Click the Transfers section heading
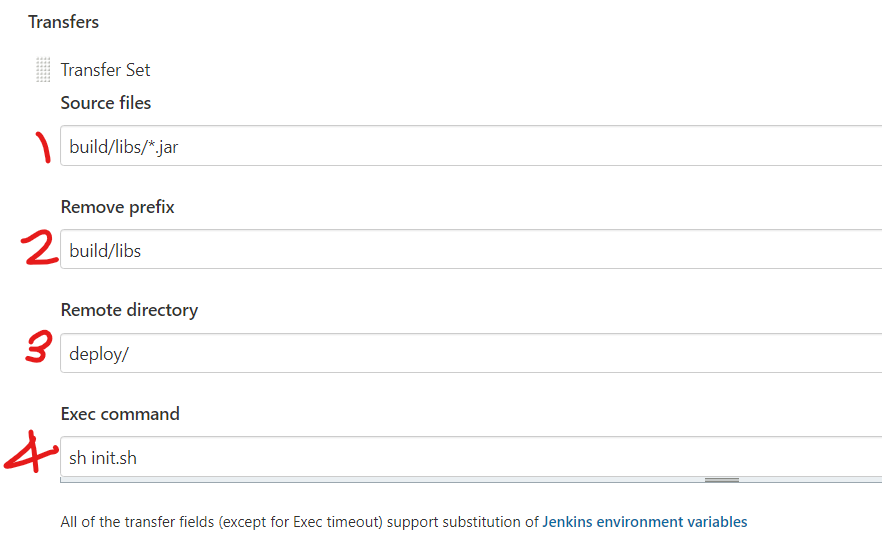Screen dimensions: 882x553 [63, 21]
